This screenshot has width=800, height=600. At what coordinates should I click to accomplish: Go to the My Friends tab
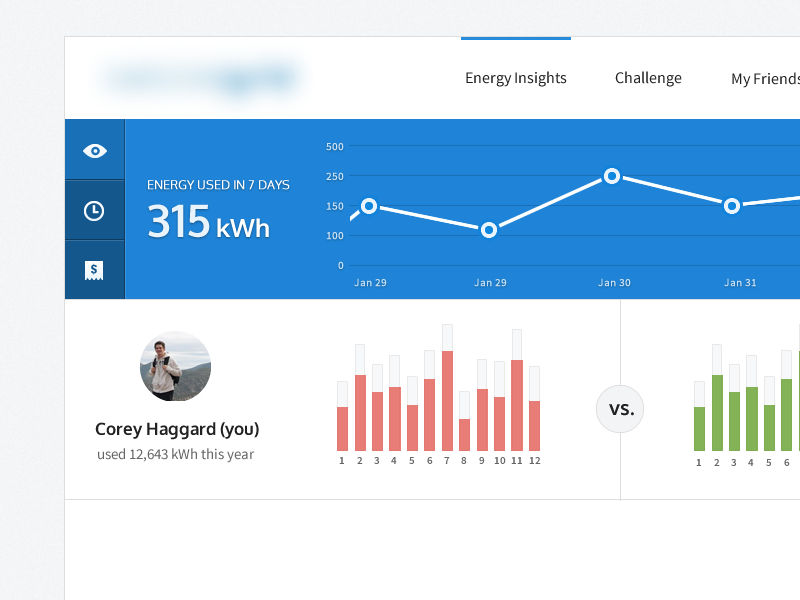point(765,79)
